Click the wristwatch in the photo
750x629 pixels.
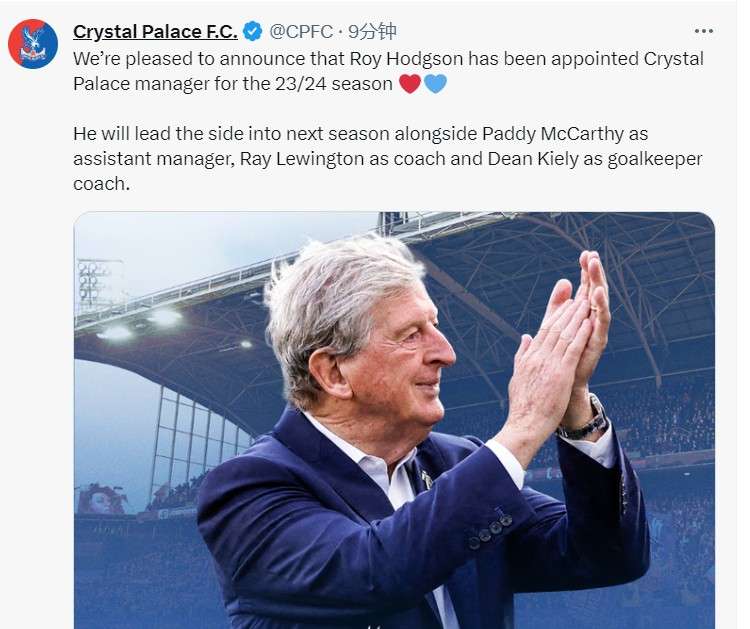(x=584, y=420)
